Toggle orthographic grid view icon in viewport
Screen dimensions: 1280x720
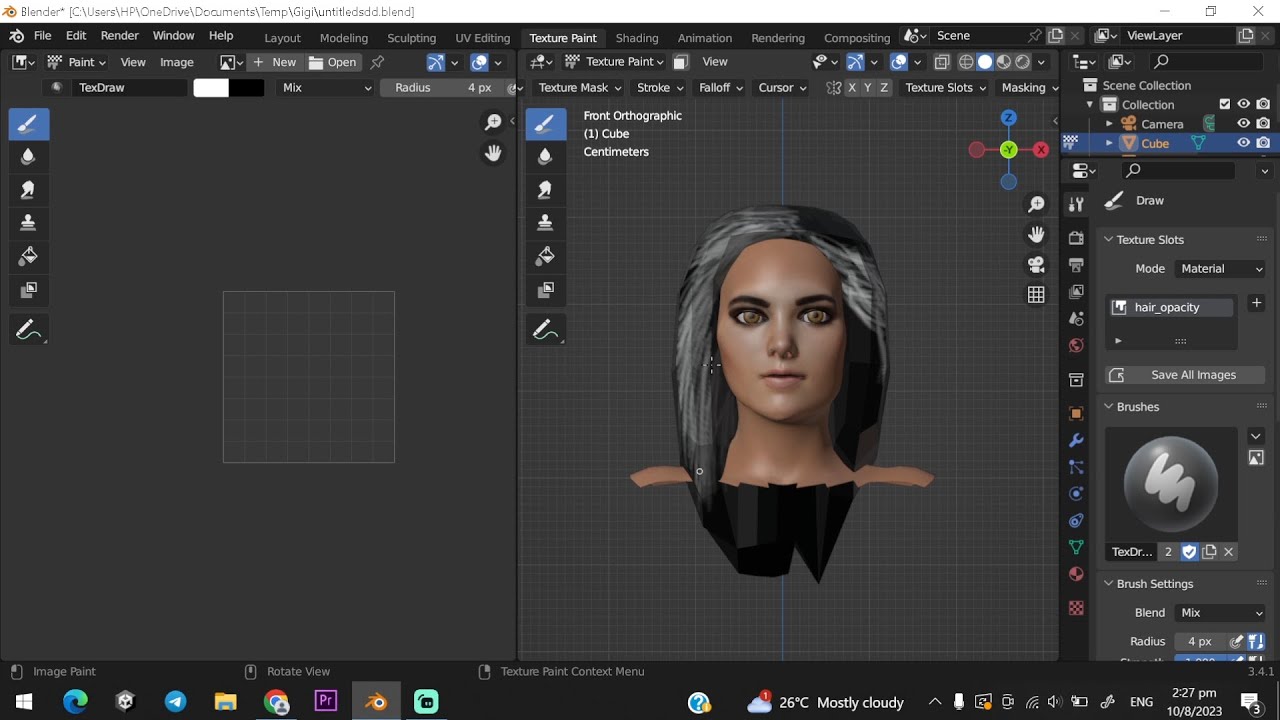tap(1036, 295)
